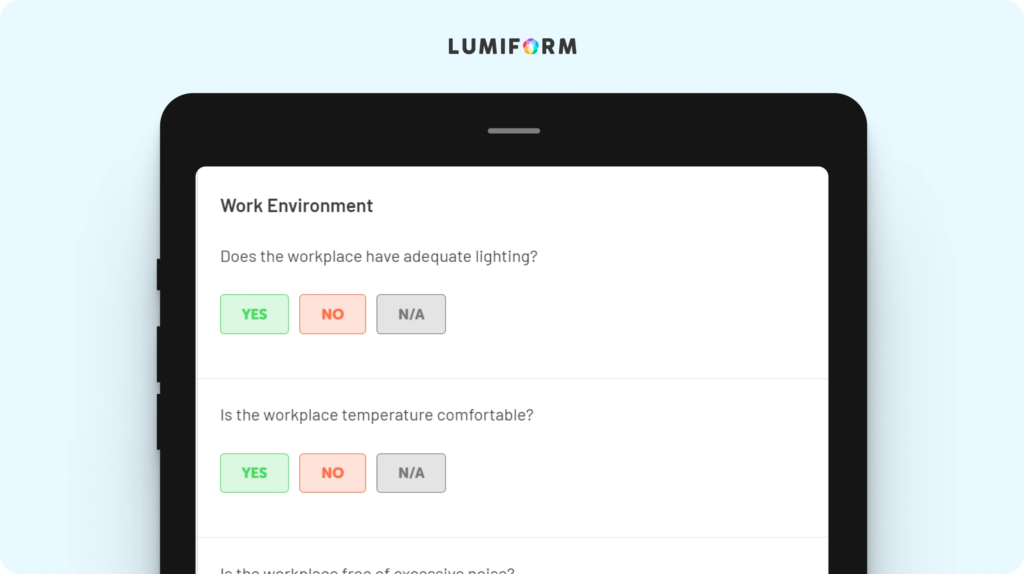
Task: Select YES for adequate lighting question
Action: coord(254,314)
